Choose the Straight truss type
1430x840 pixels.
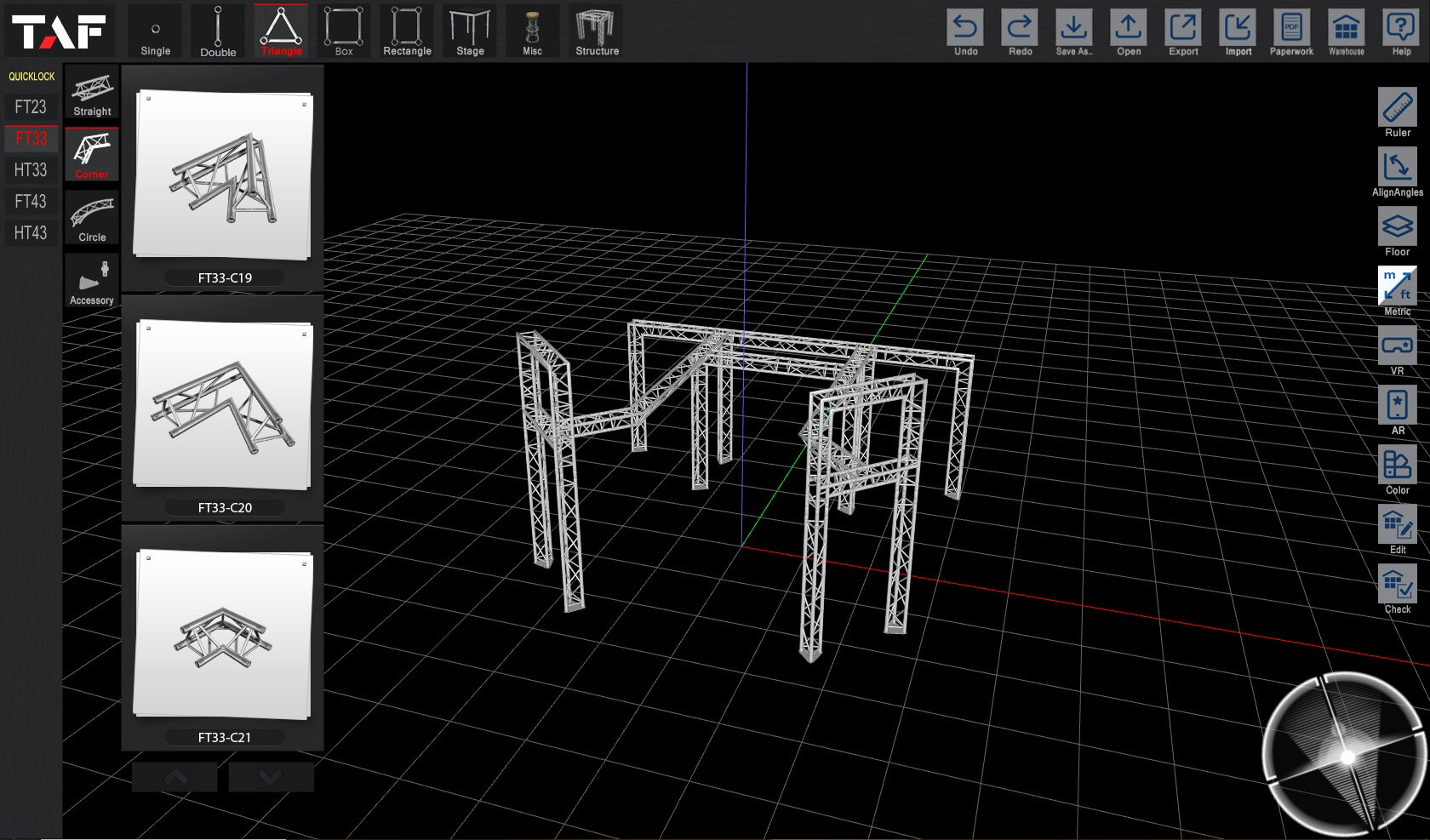92,92
